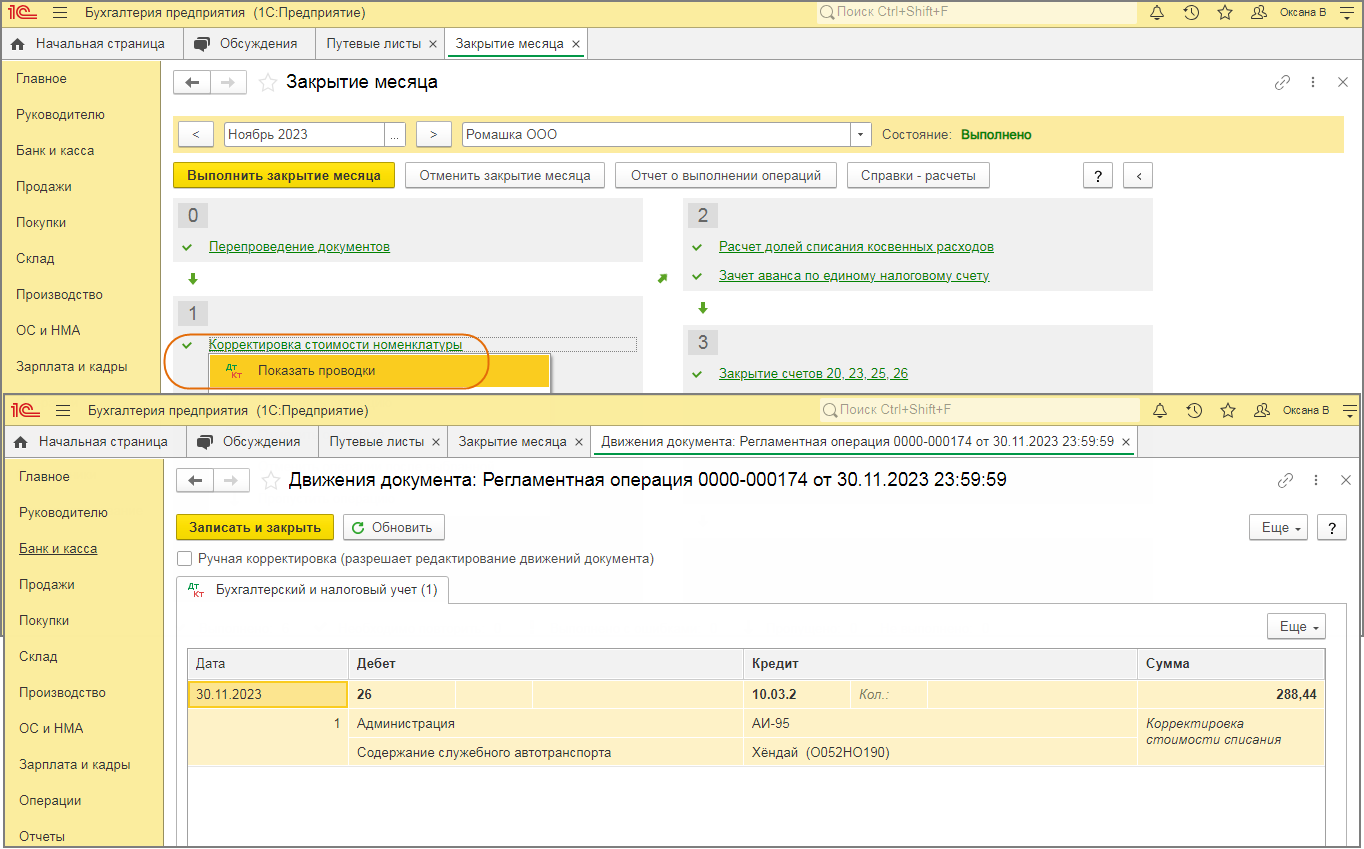This screenshot has height=849, width=1364.
Task: Add Движения документа form to favorites star
Action: [x=270, y=481]
